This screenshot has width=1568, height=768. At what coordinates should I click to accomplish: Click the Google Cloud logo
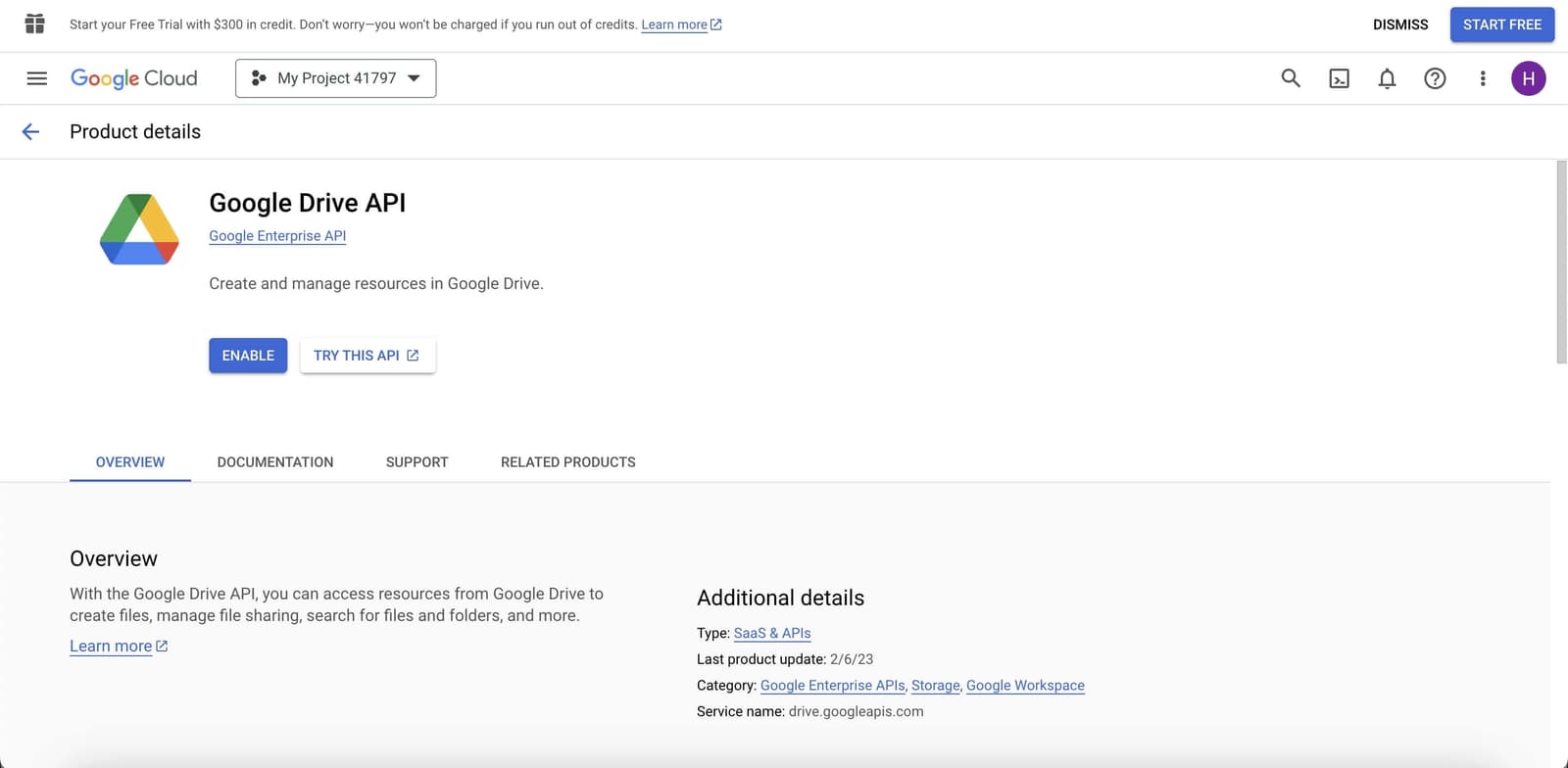pyautogui.click(x=134, y=78)
